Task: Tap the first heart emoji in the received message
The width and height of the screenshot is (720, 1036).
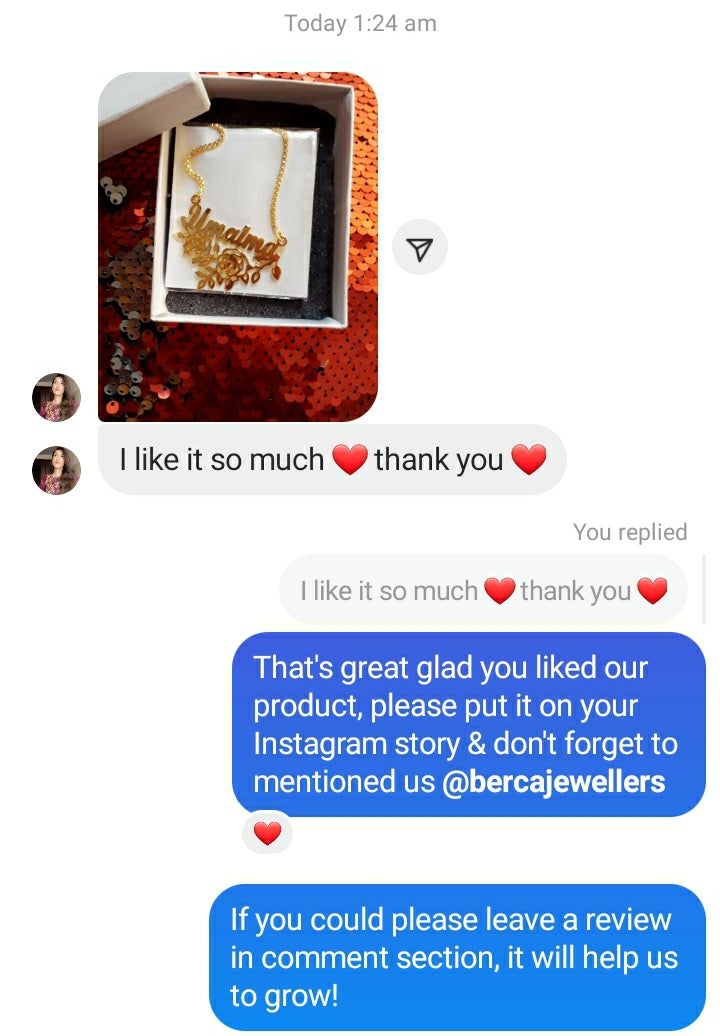Action: tap(349, 459)
